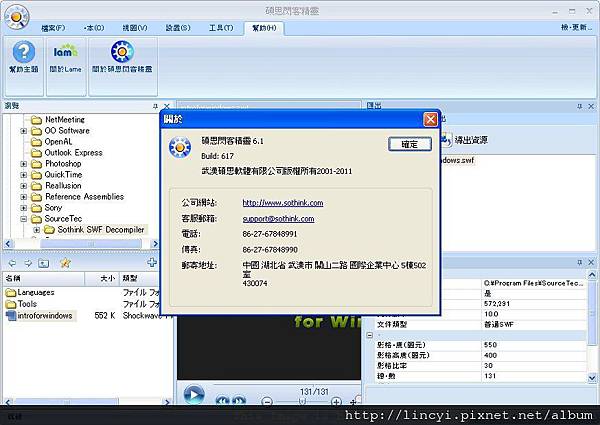The height and width of the screenshot is (425, 600).
Task: Close the browse panel
Action: tap(167, 106)
